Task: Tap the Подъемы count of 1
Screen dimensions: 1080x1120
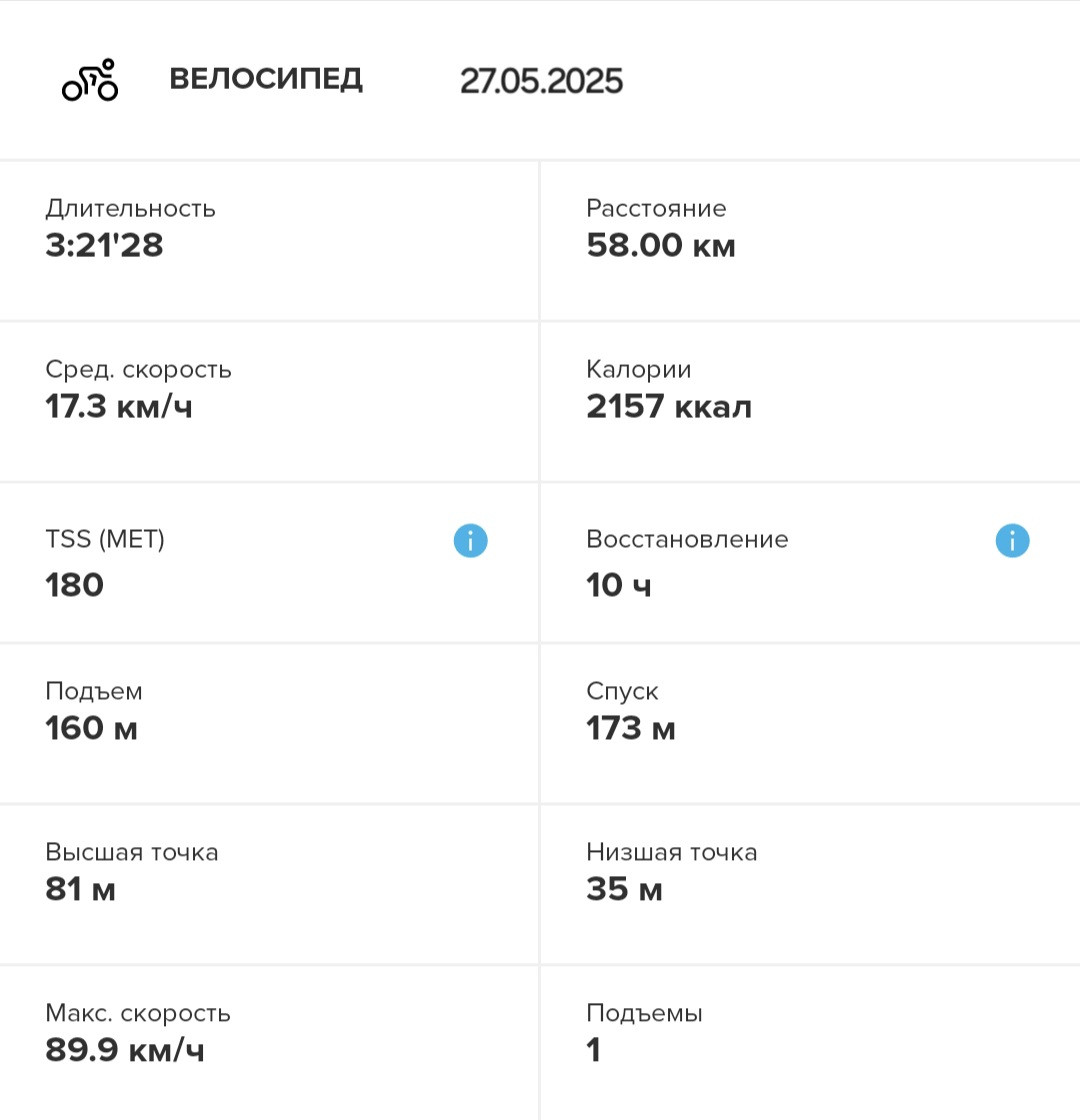Action: 594,1050
